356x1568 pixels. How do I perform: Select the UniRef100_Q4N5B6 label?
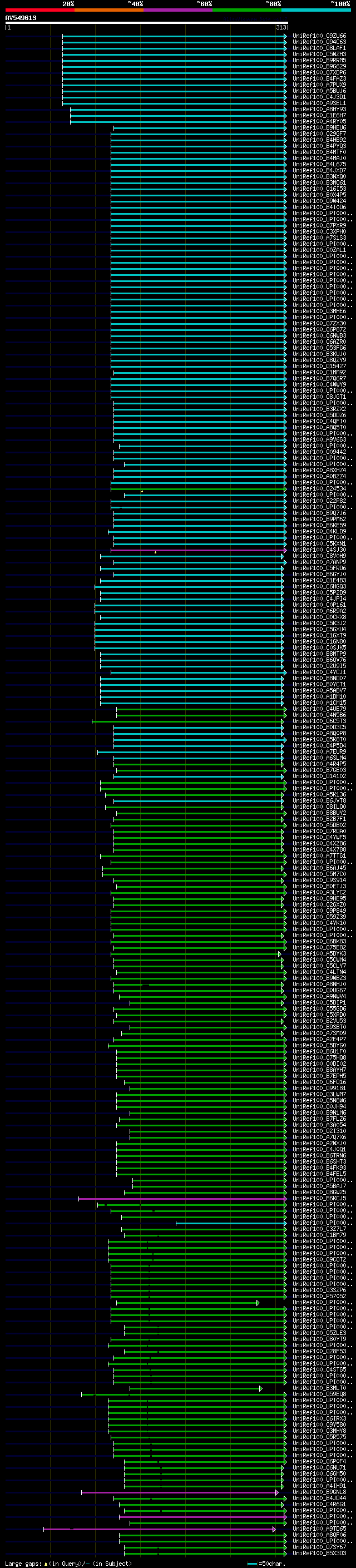(319, 715)
